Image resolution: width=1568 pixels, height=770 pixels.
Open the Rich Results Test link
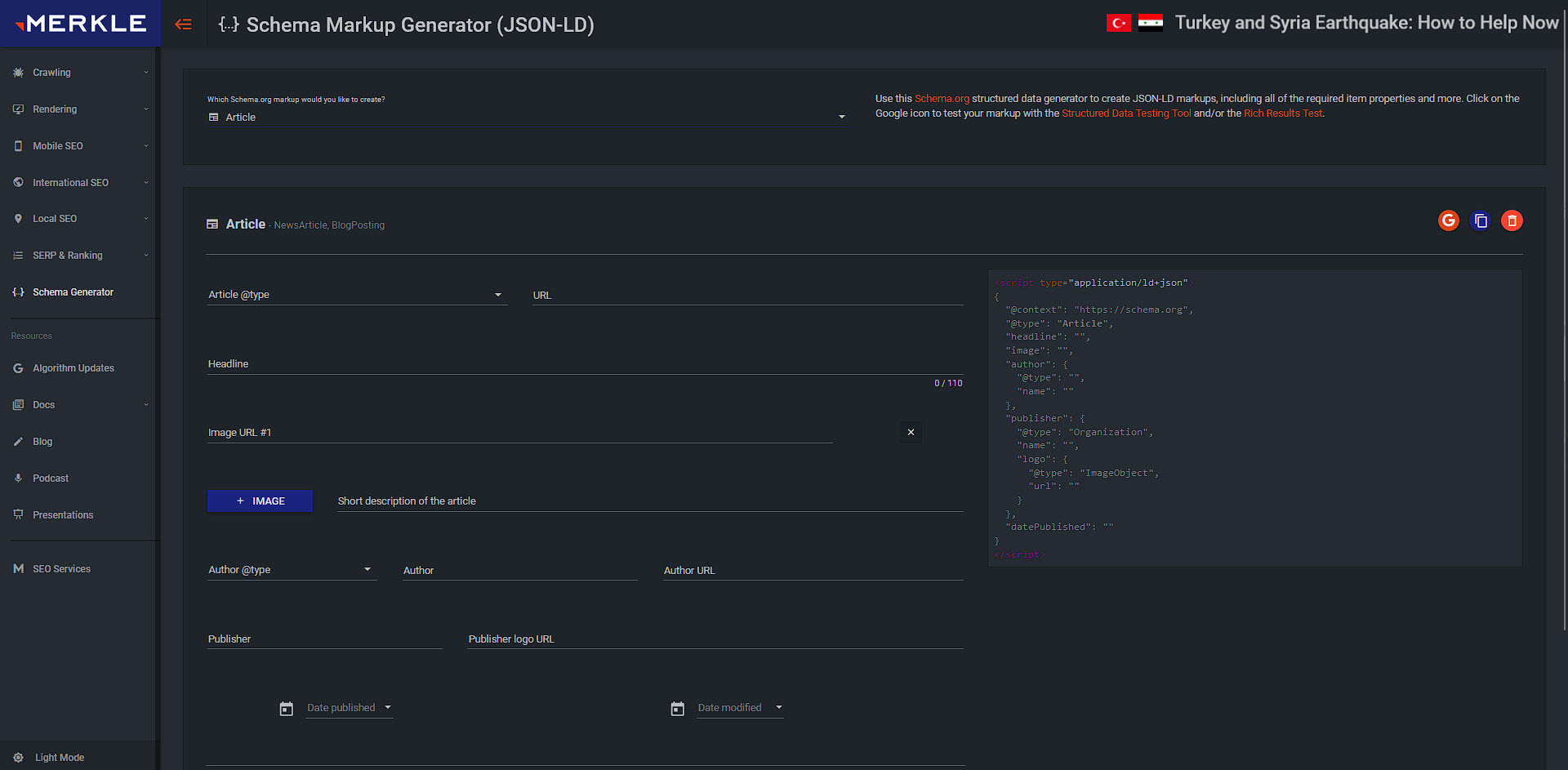1283,113
